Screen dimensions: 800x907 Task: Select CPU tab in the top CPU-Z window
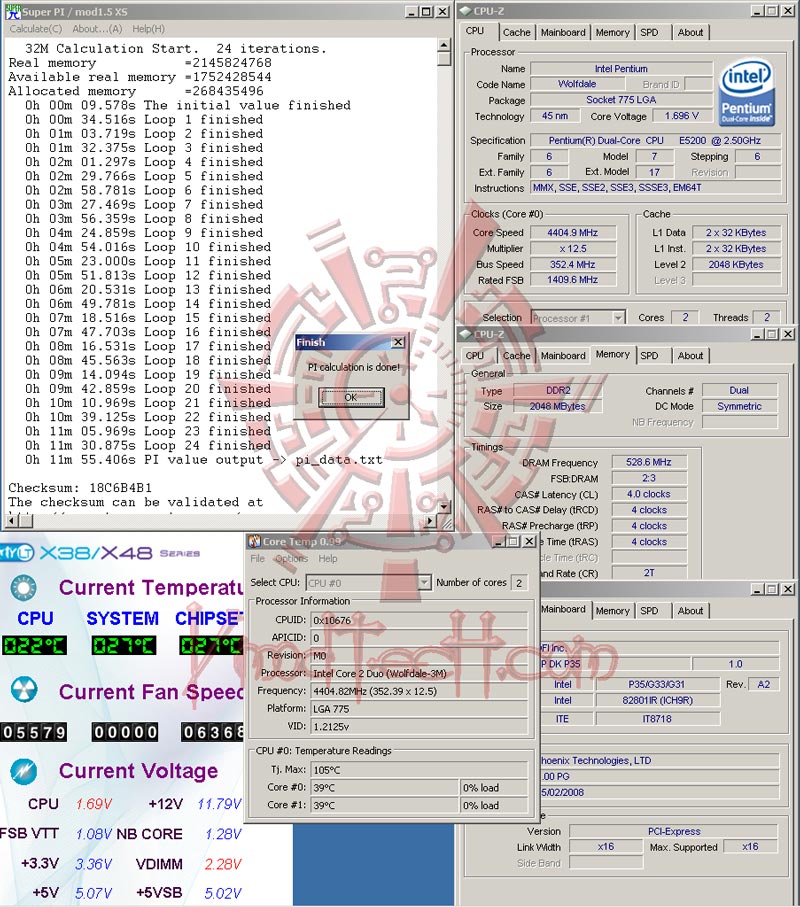(x=475, y=31)
